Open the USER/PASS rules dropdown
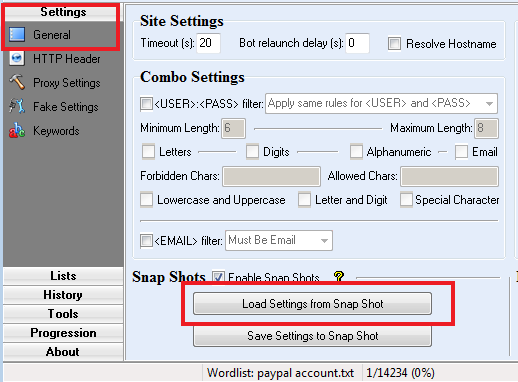The height and width of the screenshot is (382, 518). tap(381, 104)
